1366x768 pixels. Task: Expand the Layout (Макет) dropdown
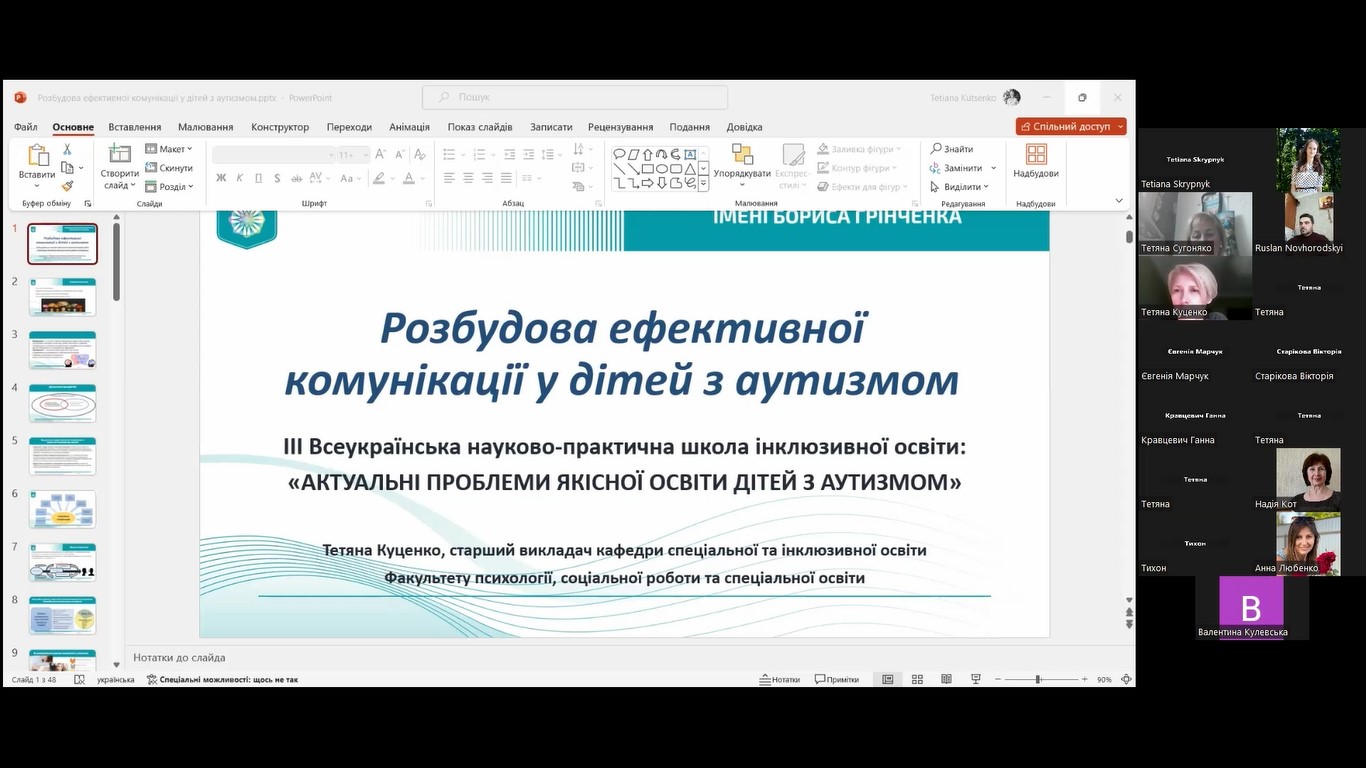point(170,149)
